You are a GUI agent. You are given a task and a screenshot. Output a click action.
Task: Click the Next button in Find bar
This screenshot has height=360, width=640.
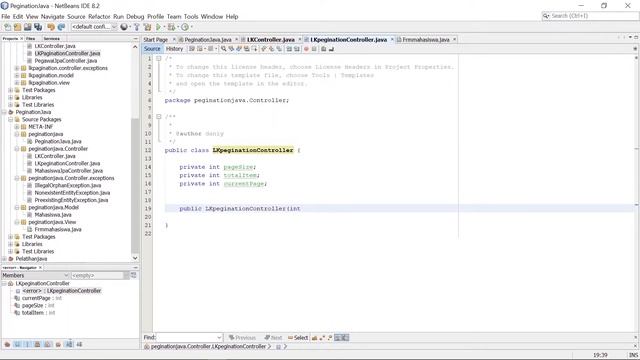pos(273,338)
